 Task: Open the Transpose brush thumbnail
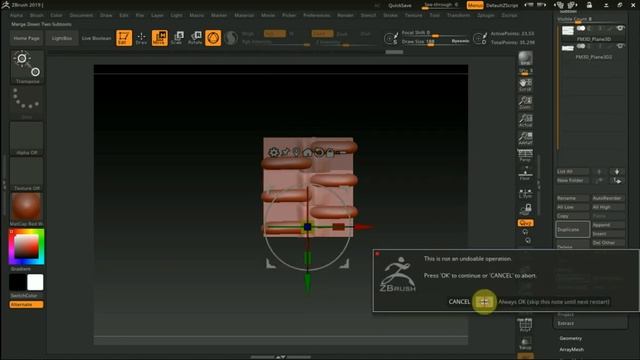(x=27, y=67)
